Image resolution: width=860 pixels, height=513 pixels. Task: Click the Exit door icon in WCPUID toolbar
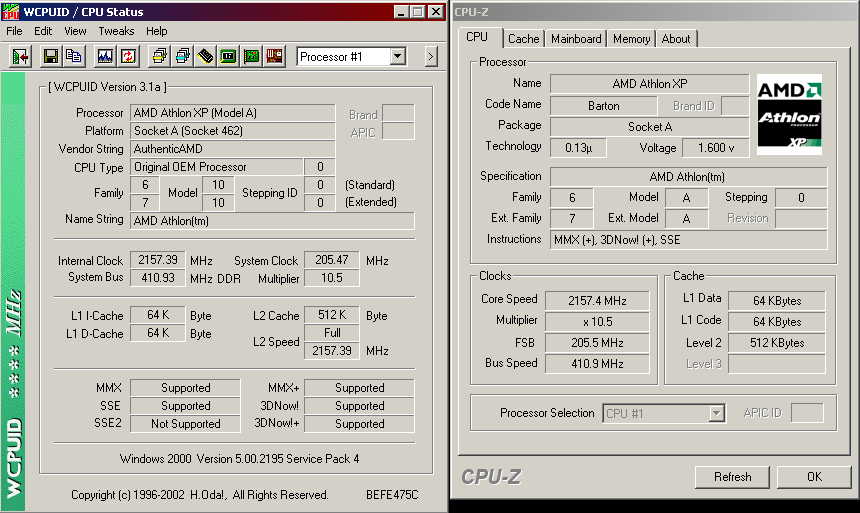tap(20, 57)
